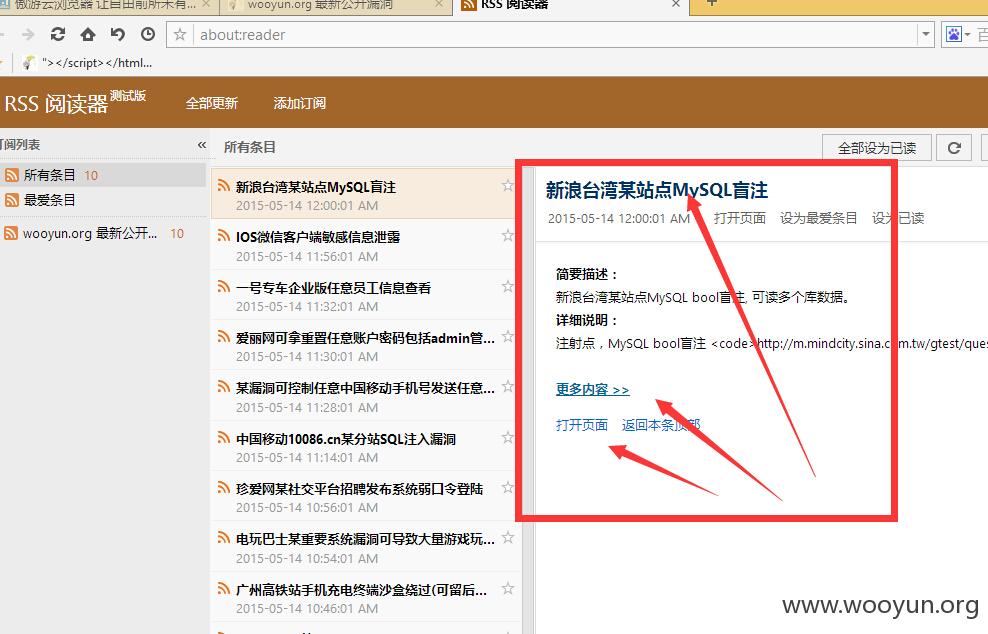Image resolution: width=988 pixels, height=634 pixels.
Task: Open a new browser tab
Action: click(711, 4)
